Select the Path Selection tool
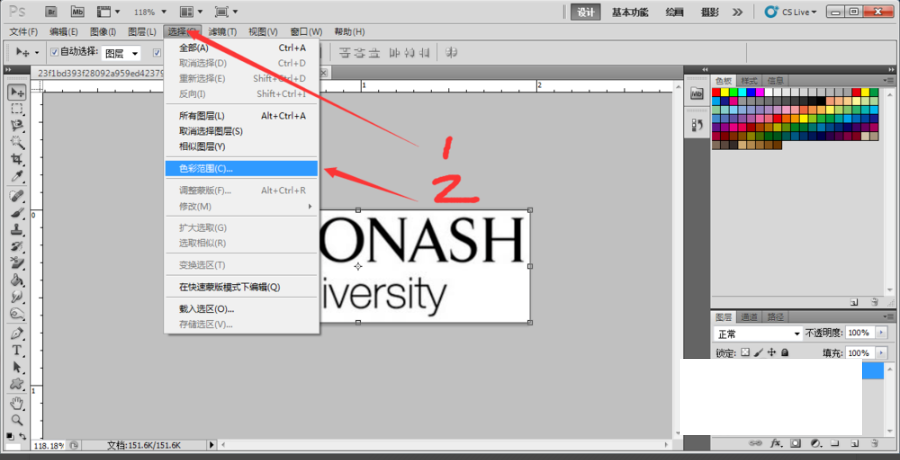Viewport: 900px width, 460px height. click(17, 367)
